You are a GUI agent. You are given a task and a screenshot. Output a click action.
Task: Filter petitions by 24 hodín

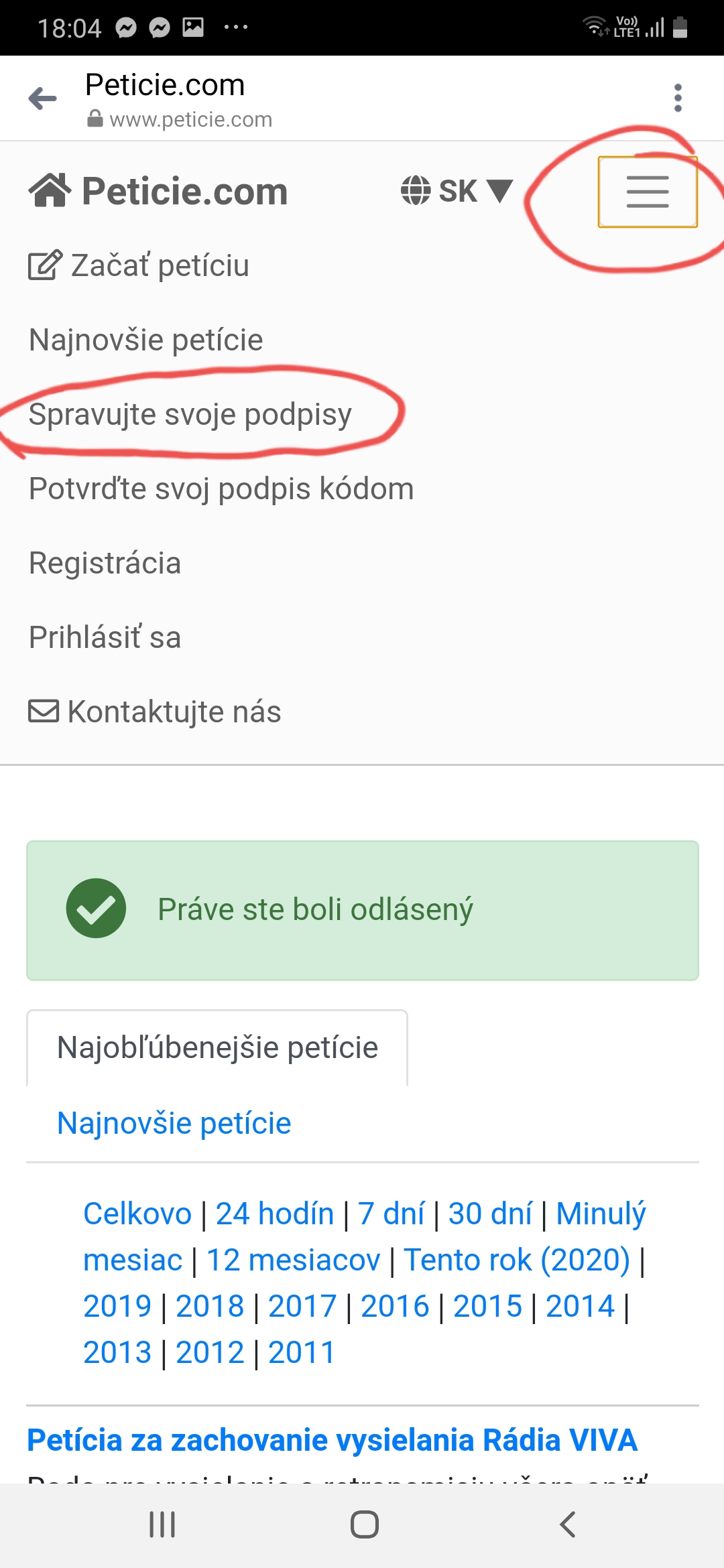275,1214
